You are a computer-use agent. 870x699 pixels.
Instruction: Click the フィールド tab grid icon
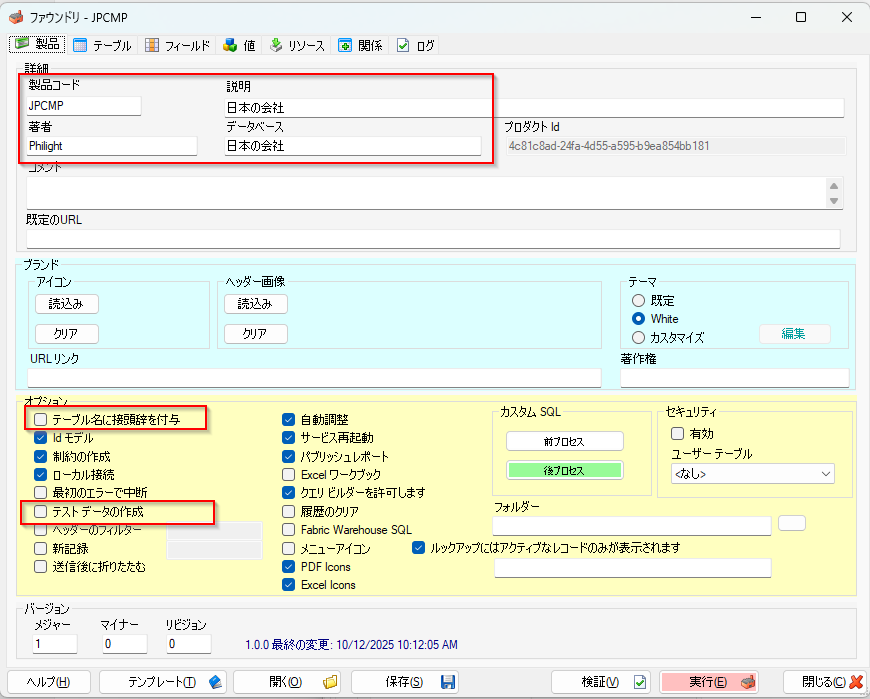[151, 45]
